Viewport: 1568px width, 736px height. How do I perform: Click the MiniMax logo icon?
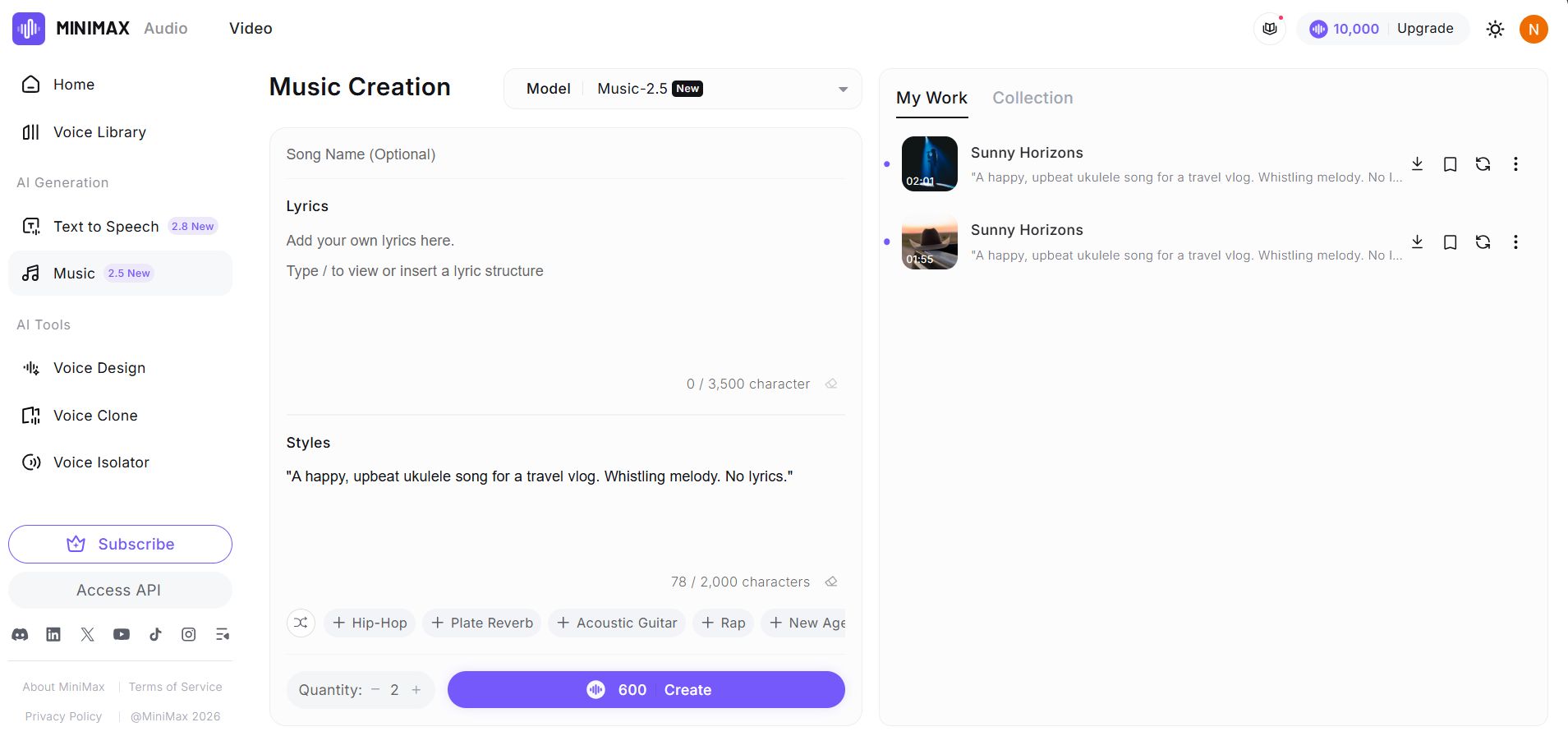click(29, 29)
